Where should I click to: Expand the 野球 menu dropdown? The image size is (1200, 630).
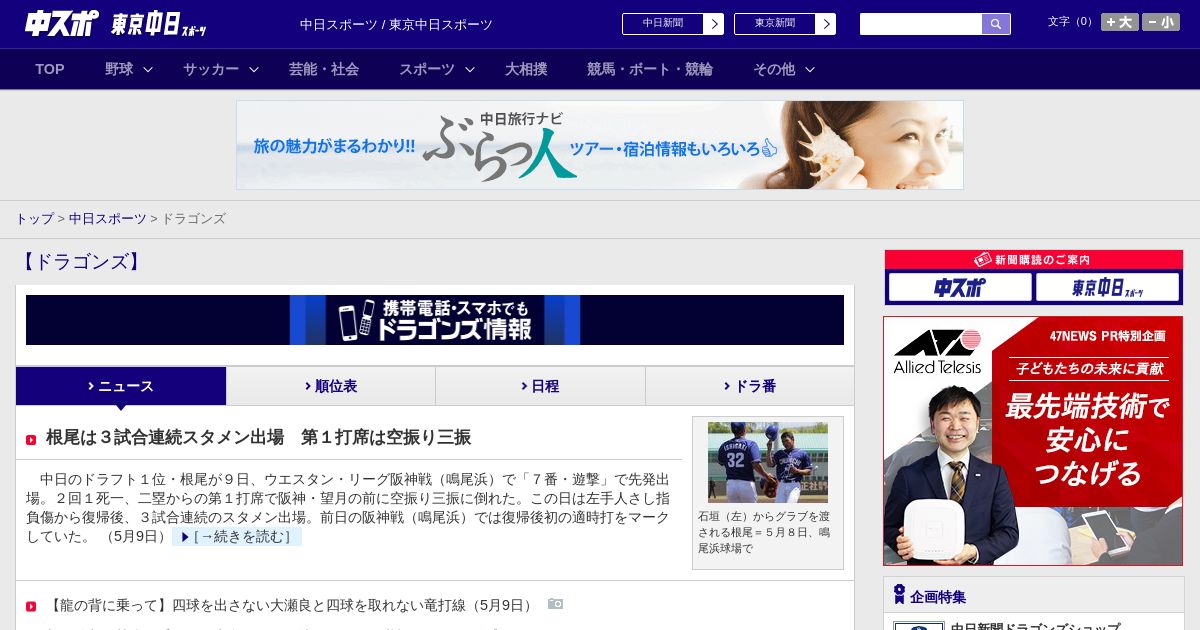pos(129,69)
